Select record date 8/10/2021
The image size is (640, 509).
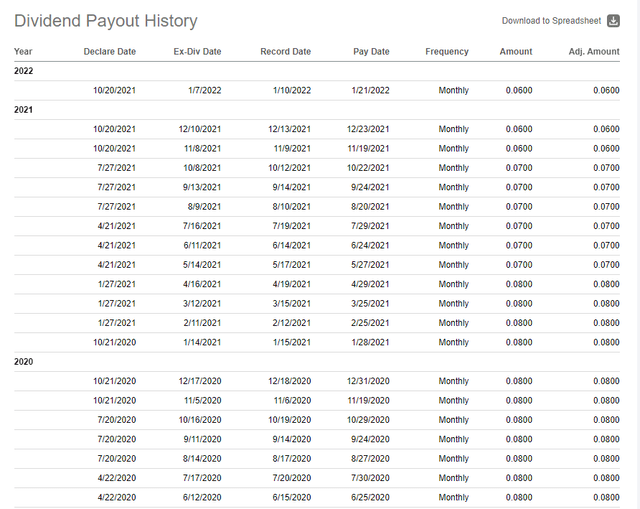pos(291,207)
